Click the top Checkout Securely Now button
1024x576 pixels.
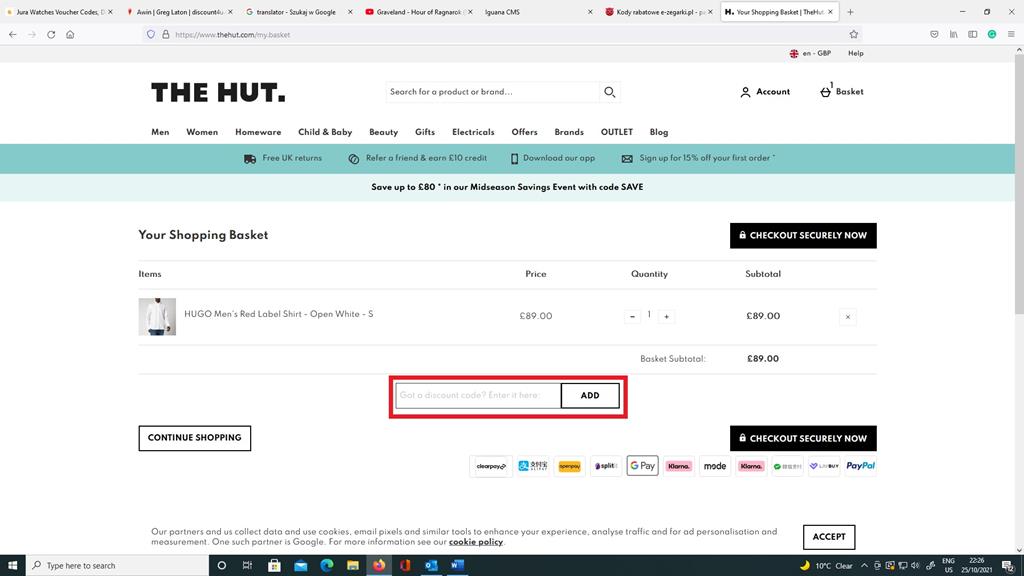803,236
